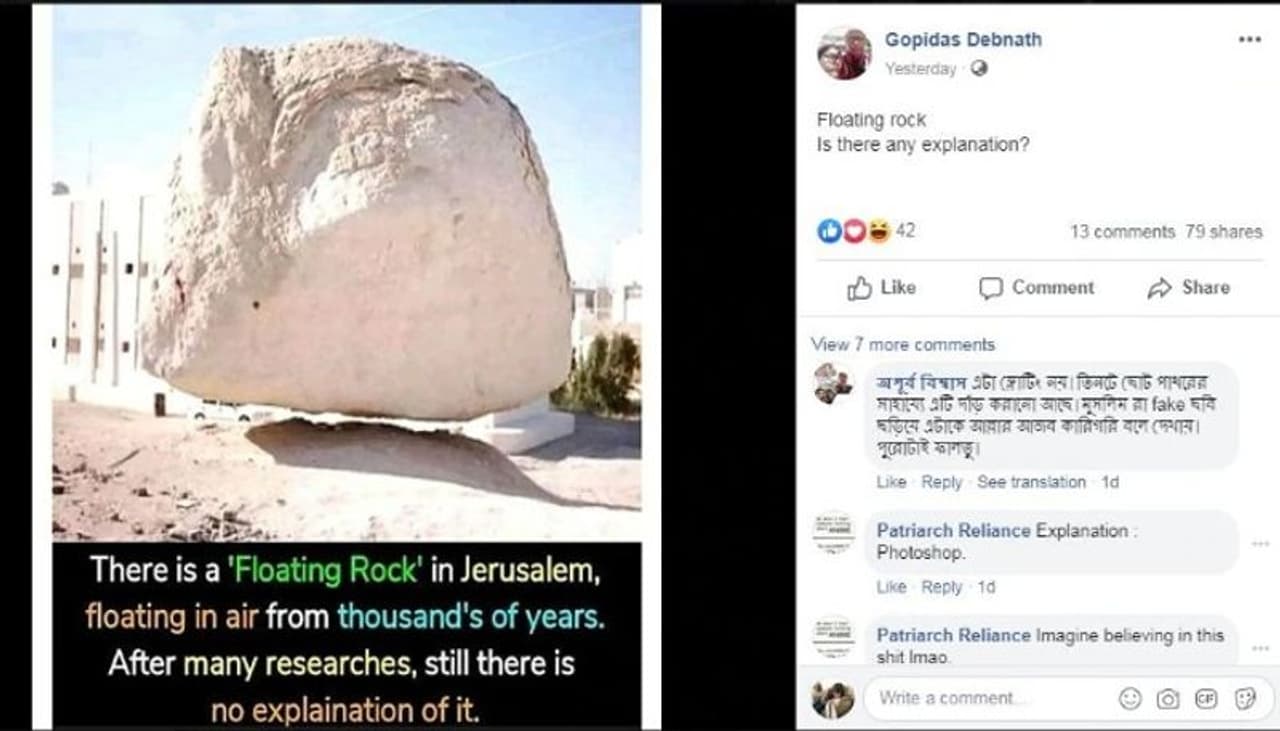Open the post options three-dot menu

(1249, 40)
